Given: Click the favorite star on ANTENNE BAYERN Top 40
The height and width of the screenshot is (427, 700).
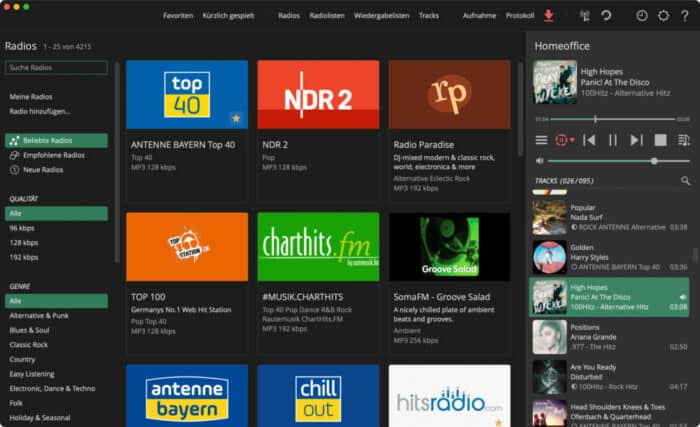Looking at the screenshot, I should pyautogui.click(x=236, y=118).
